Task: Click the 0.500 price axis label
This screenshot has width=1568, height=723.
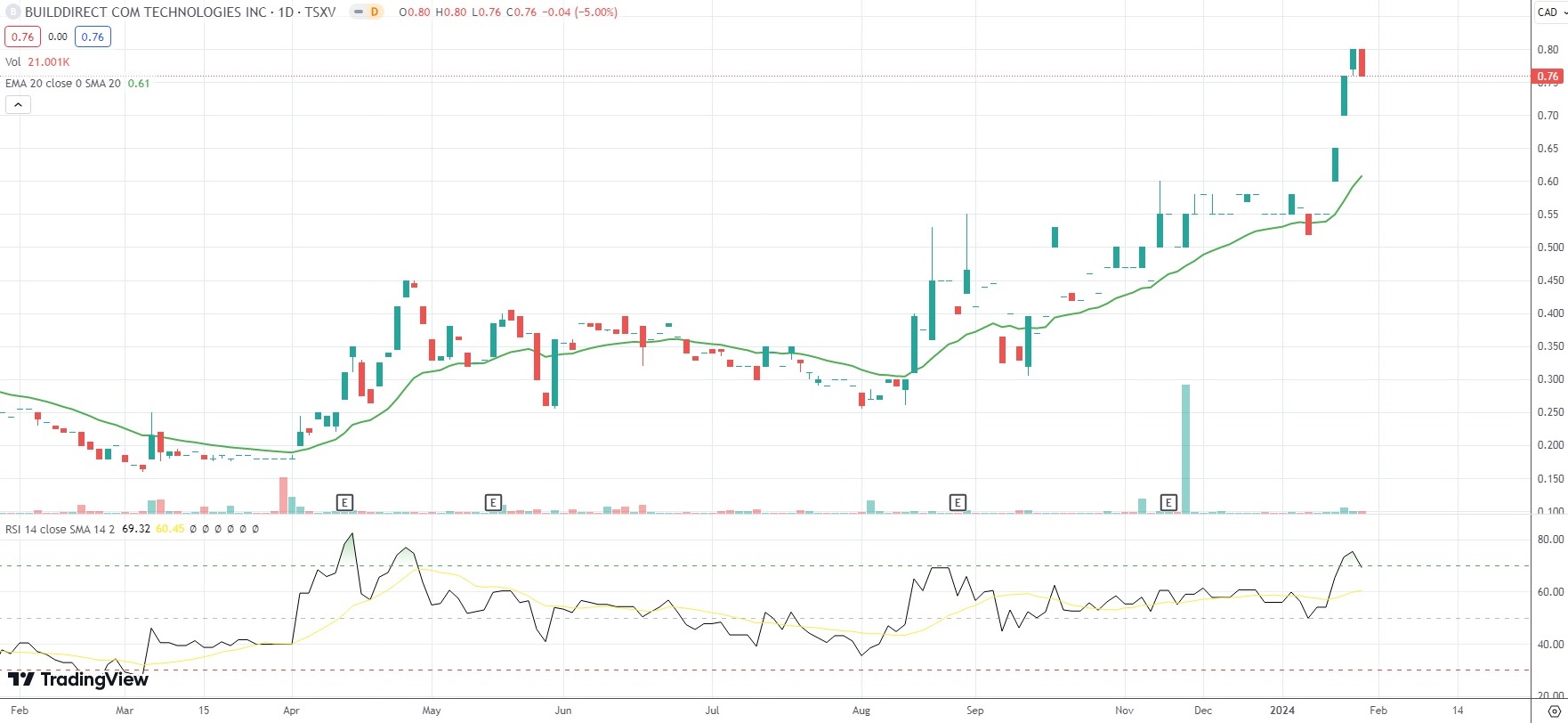Action: [1550, 248]
